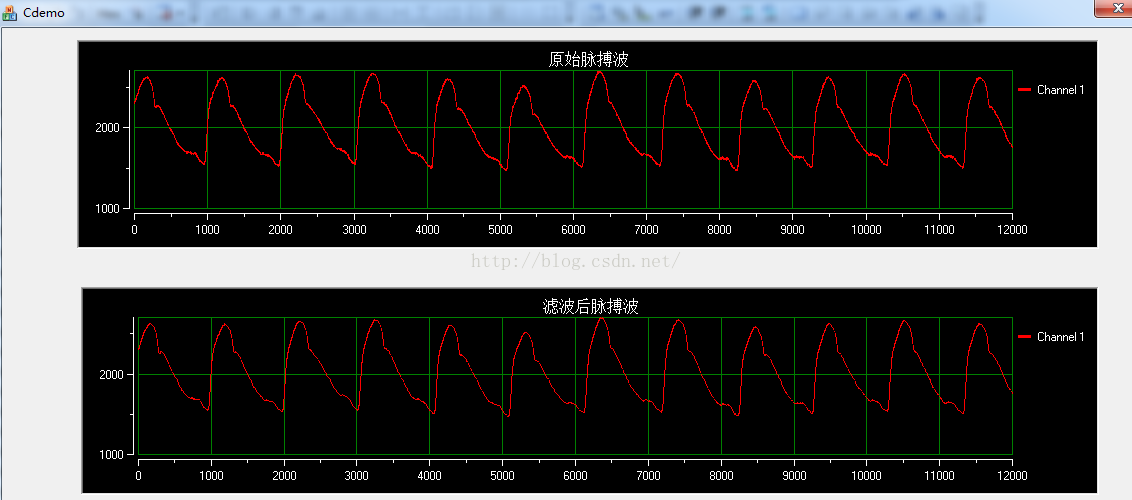
Task: Click the Cdemo application icon in title bar
Action: pyautogui.click(x=10, y=12)
